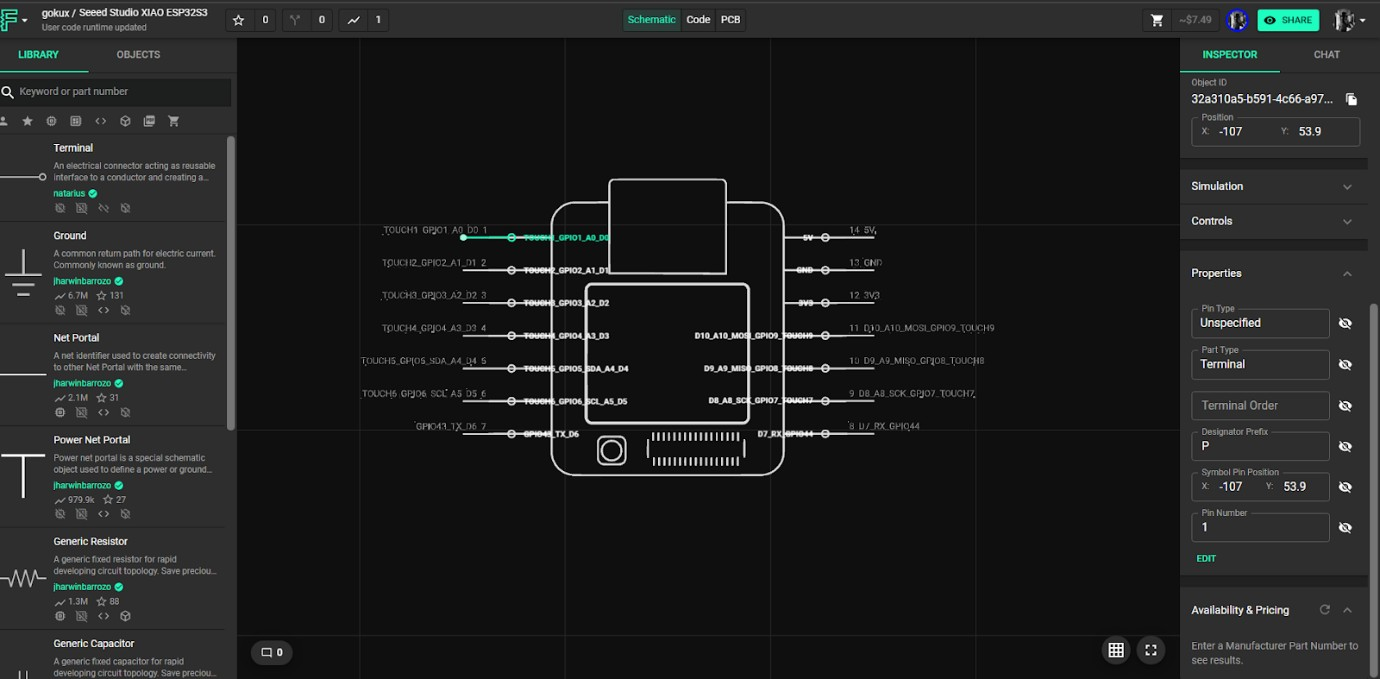
Task: Fit the schematic to fullscreen view
Action: [x=1151, y=650]
